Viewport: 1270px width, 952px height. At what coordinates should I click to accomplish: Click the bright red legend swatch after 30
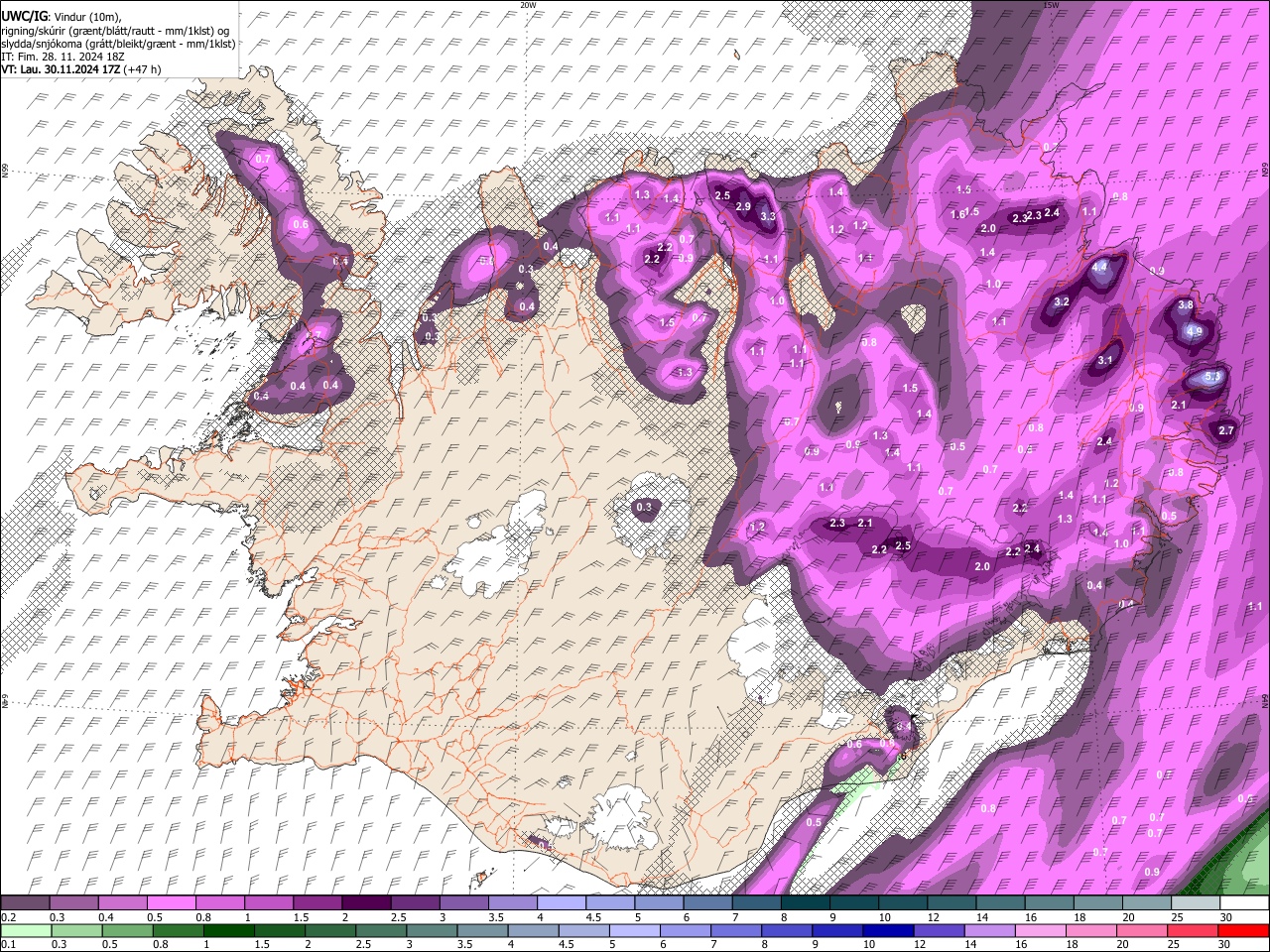[1244, 931]
